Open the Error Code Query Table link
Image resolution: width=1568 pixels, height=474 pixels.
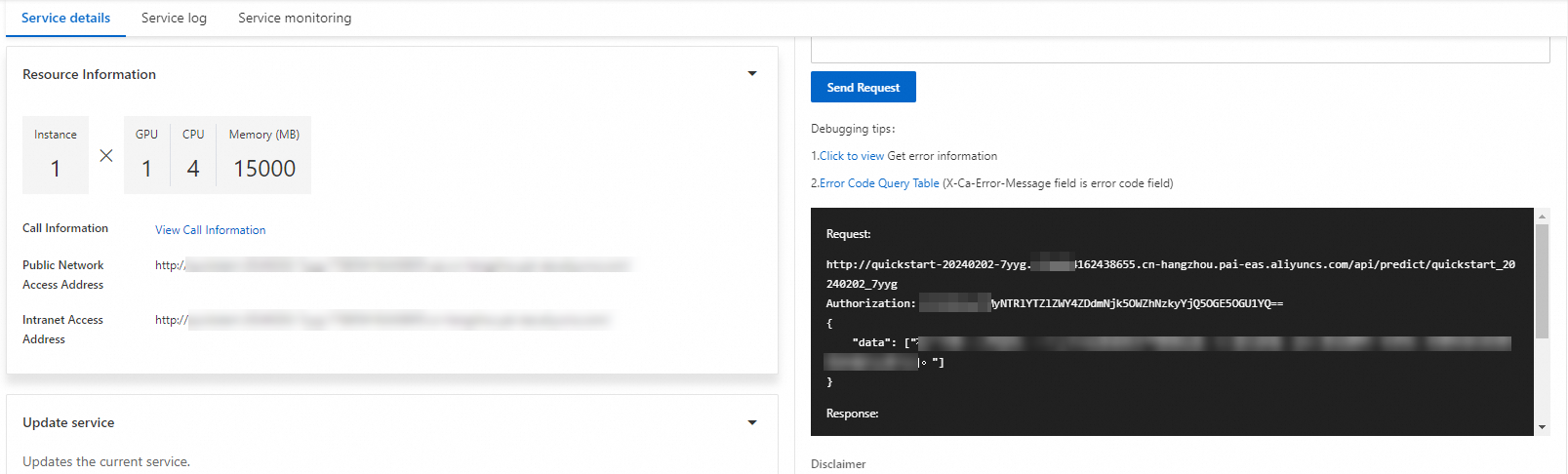879,183
